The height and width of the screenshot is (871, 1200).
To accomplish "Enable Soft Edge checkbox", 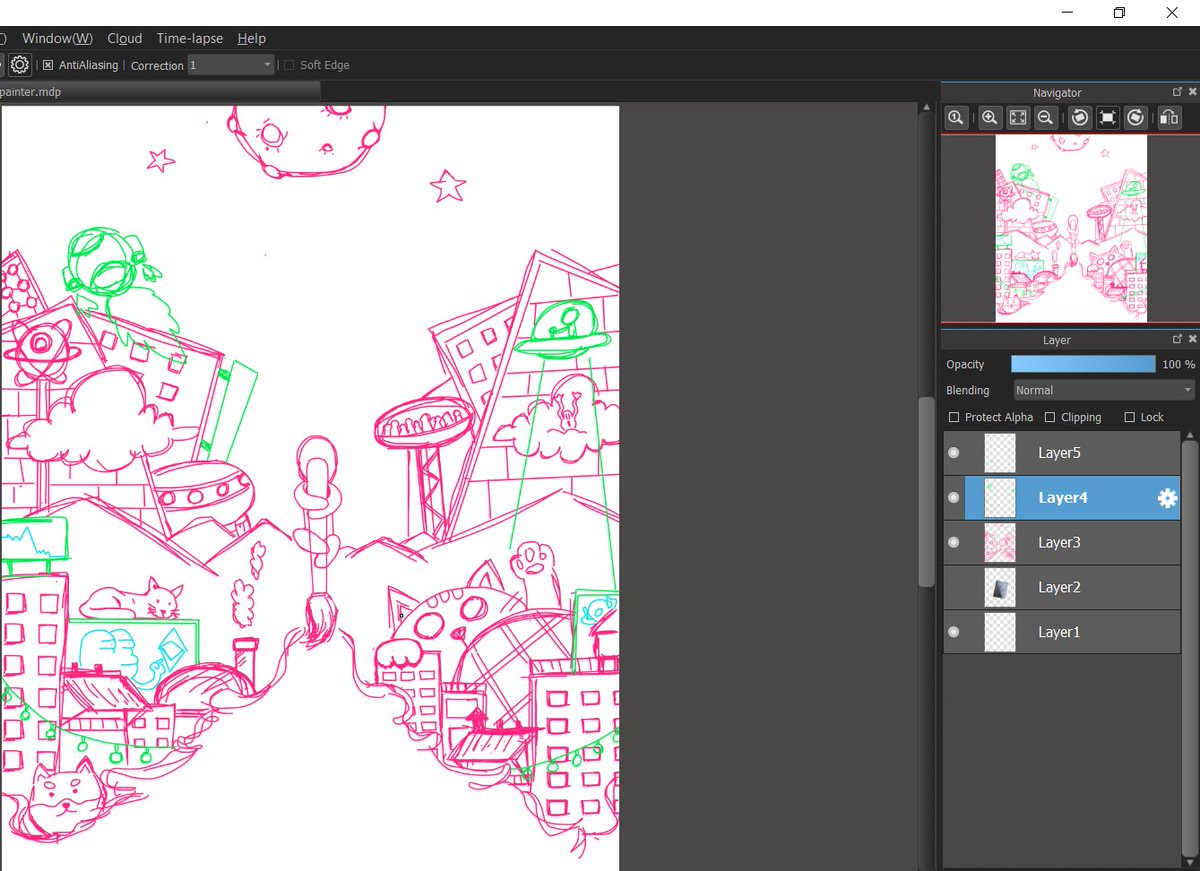I will [290, 65].
